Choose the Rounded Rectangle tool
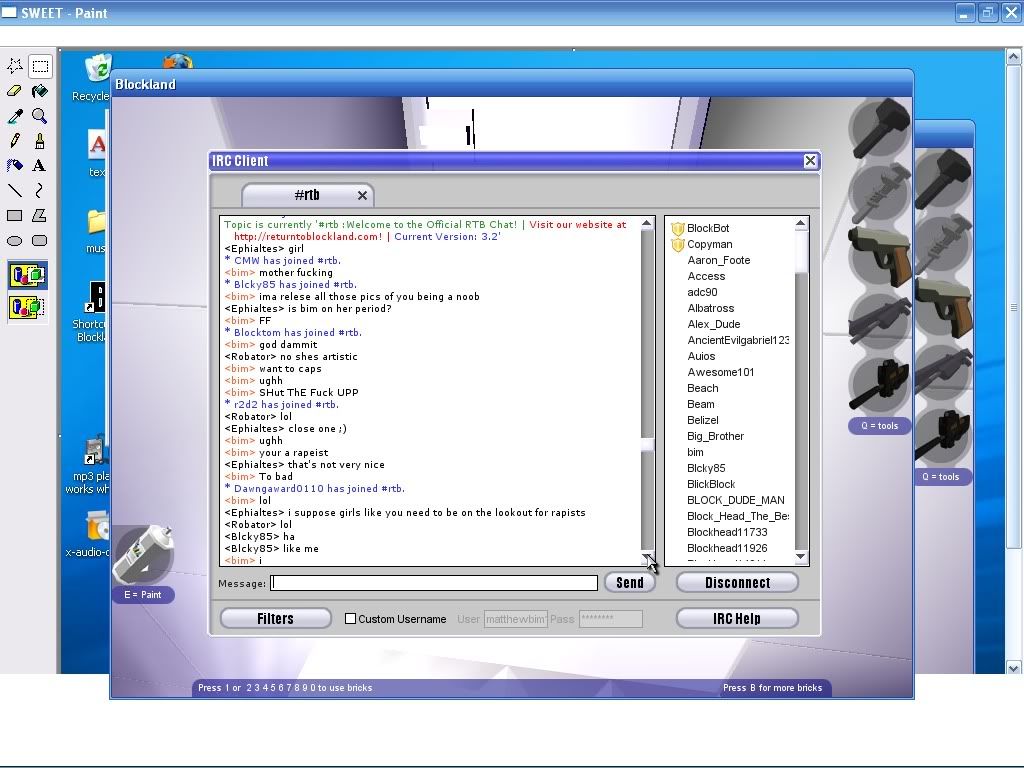Screen dimensions: 1024x768 (x=40, y=240)
